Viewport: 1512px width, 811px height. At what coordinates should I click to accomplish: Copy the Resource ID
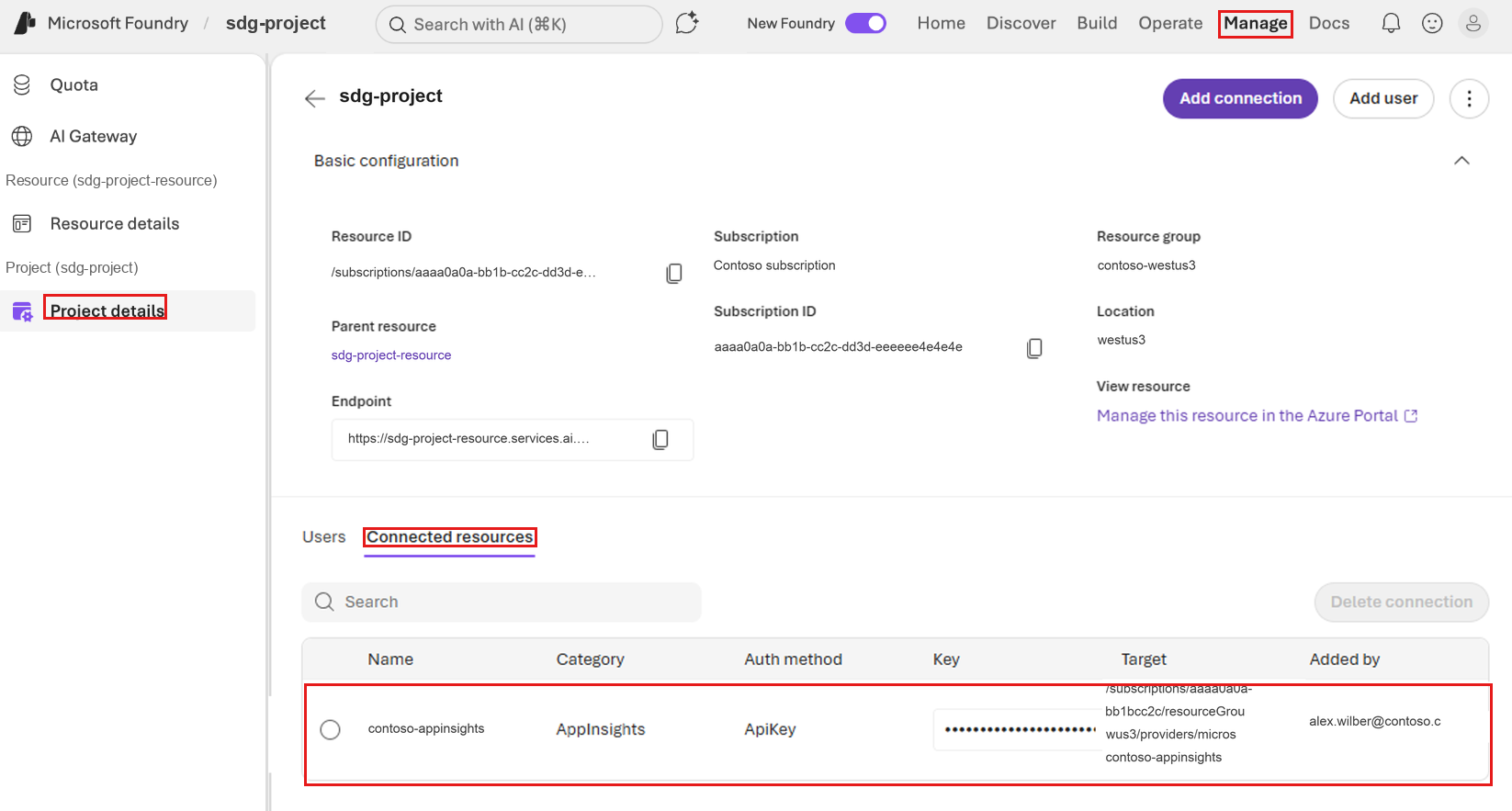[674, 273]
